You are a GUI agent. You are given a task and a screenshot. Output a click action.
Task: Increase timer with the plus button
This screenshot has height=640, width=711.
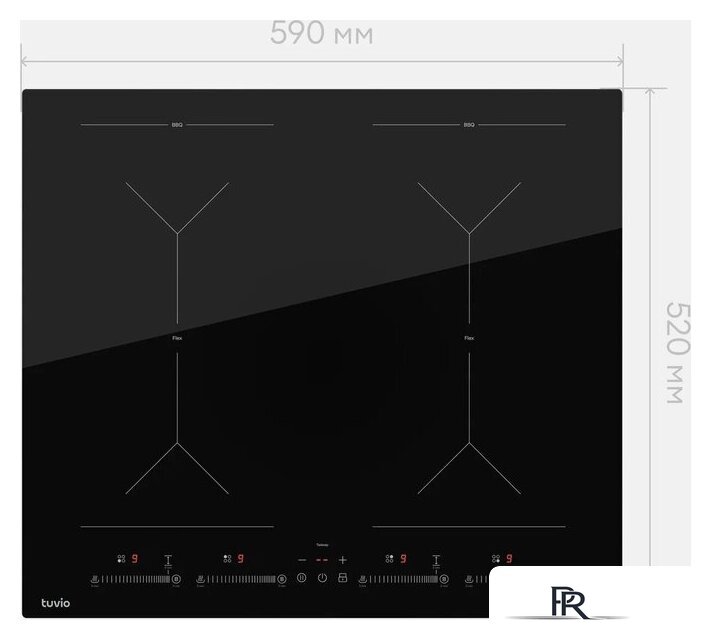tap(343, 560)
